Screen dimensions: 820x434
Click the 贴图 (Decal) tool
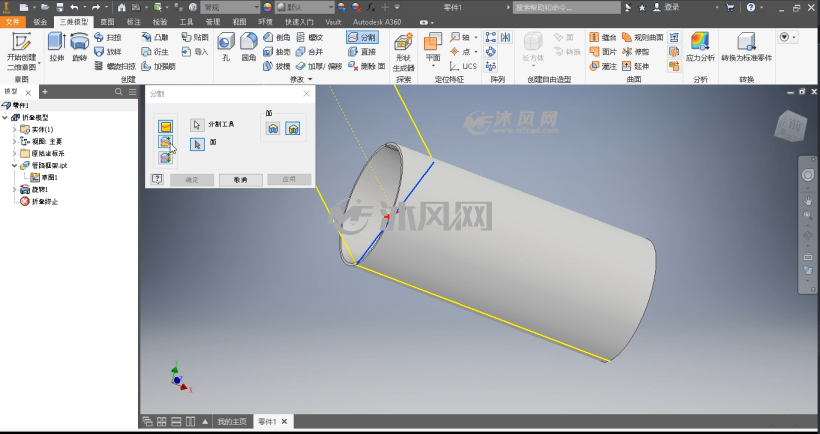tap(195, 37)
